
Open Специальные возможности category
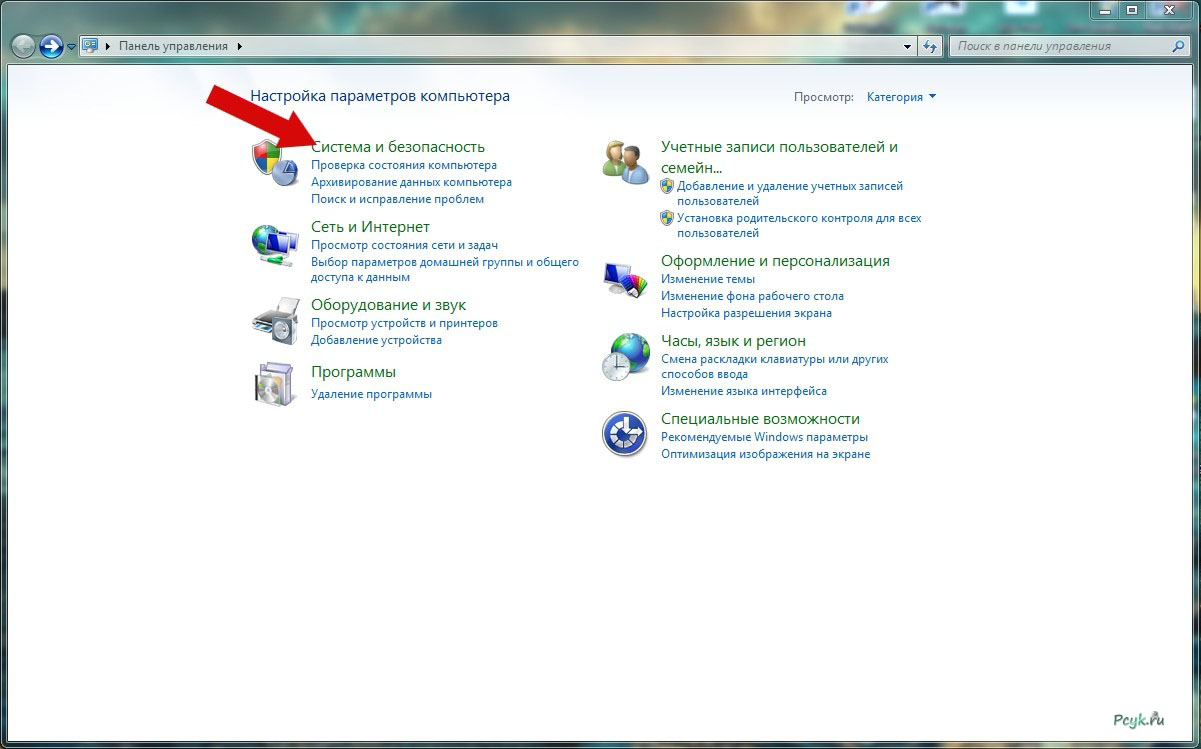[760, 419]
